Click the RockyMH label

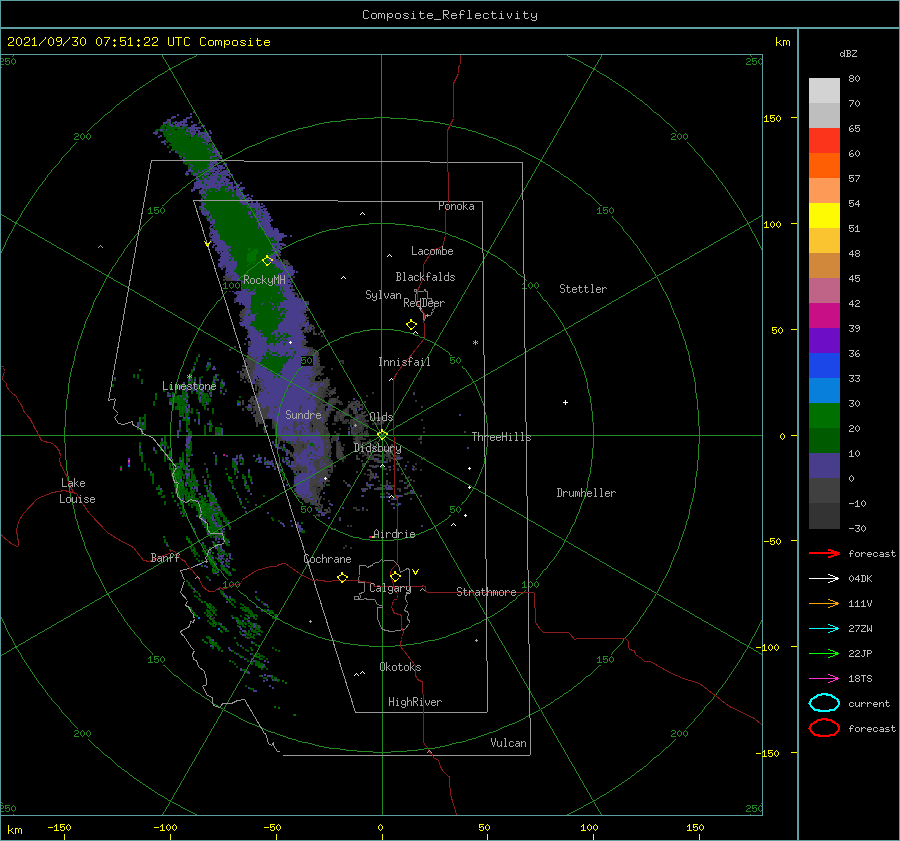point(264,280)
